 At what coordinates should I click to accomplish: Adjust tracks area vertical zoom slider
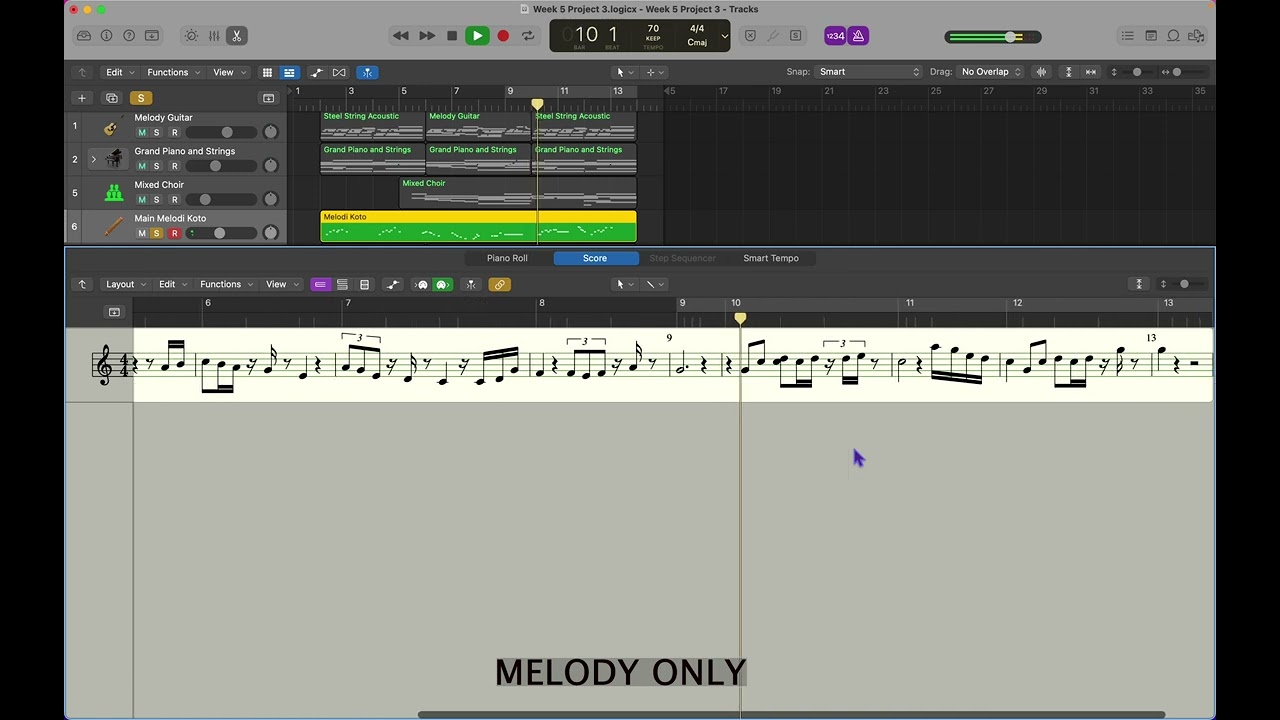(1136, 72)
